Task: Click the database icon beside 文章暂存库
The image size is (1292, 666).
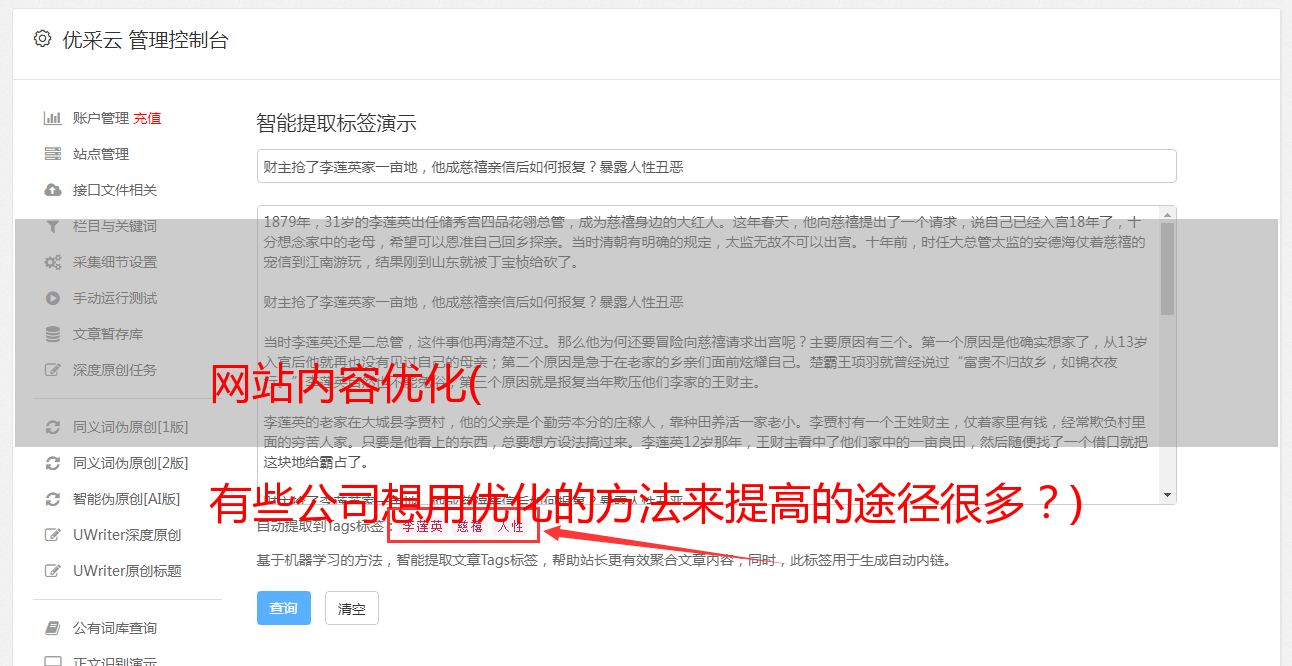Action: tap(52, 334)
